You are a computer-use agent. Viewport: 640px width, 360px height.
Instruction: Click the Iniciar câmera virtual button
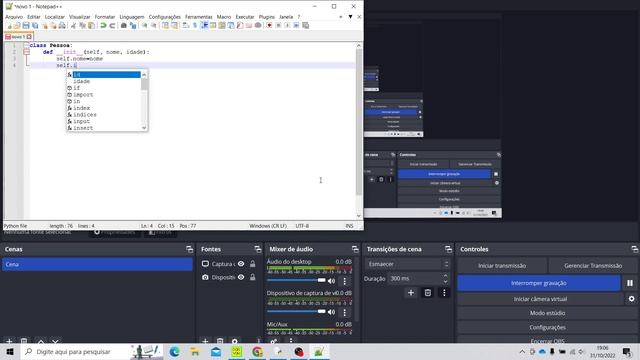point(540,299)
